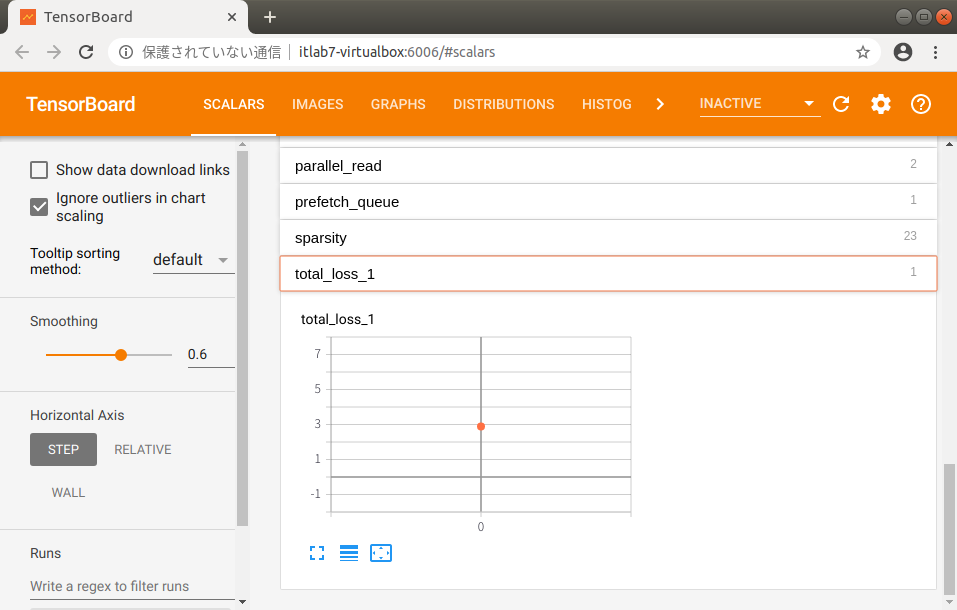Screen dimensions: 957x610
Task: Click the smoothing value field 0.6
Action: [211, 355]
